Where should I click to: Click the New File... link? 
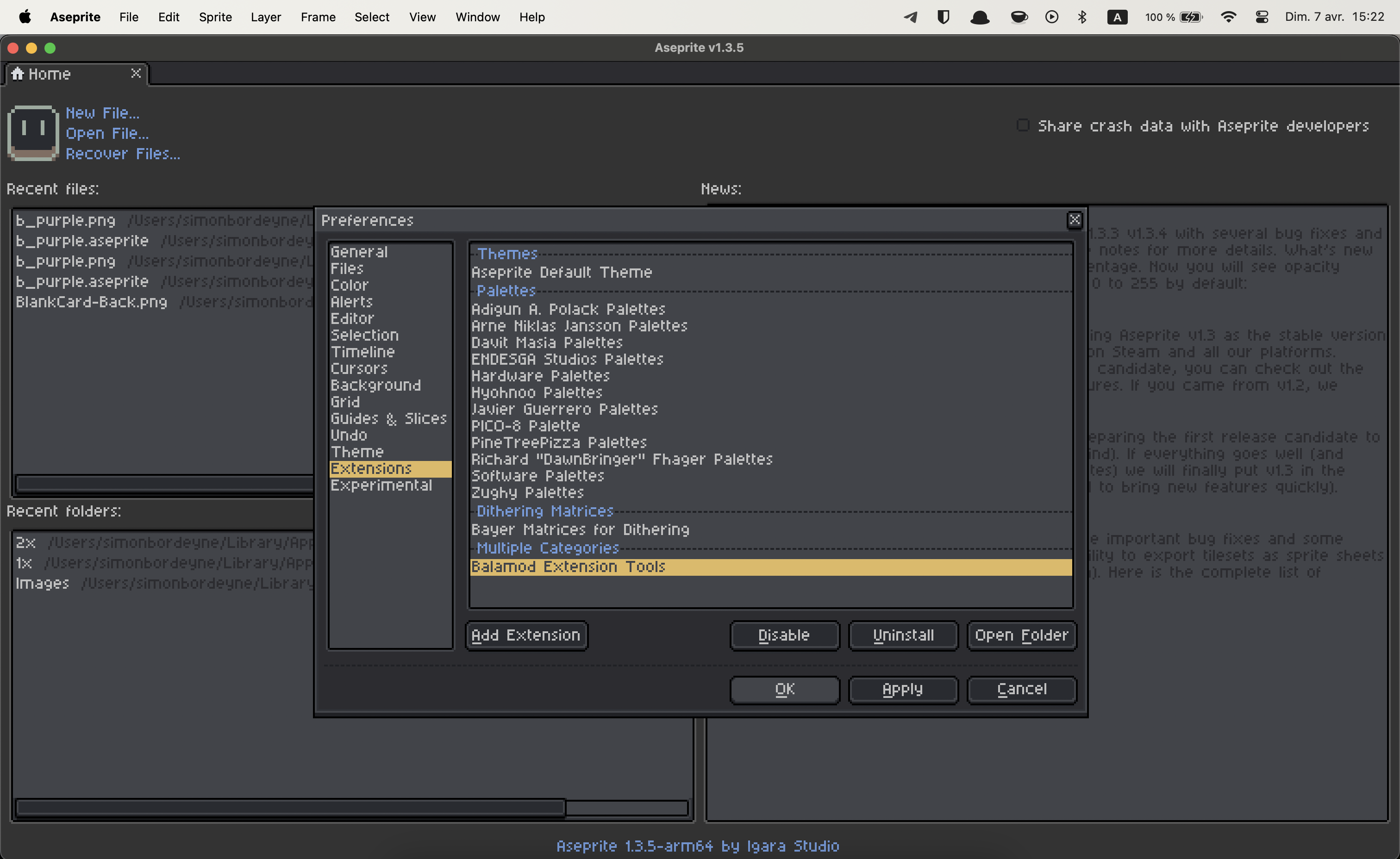tap(102, 112)
